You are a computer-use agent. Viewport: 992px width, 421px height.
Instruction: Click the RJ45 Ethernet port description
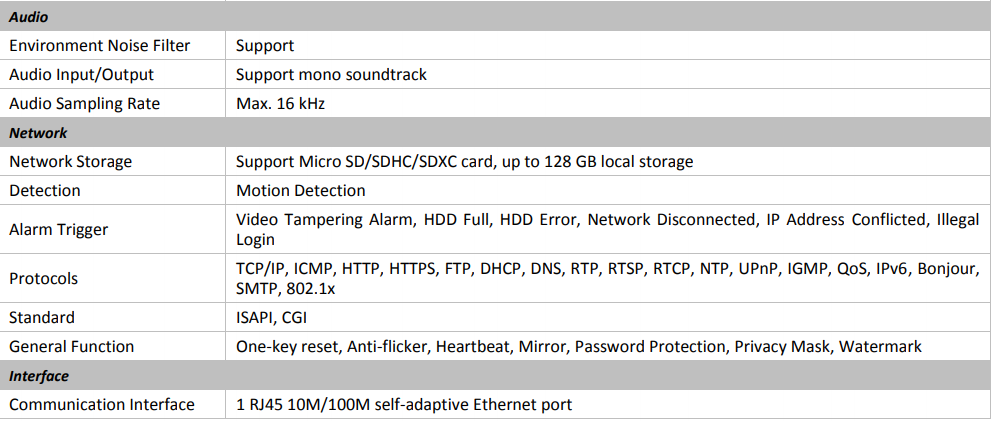click(x=404, y=404)
